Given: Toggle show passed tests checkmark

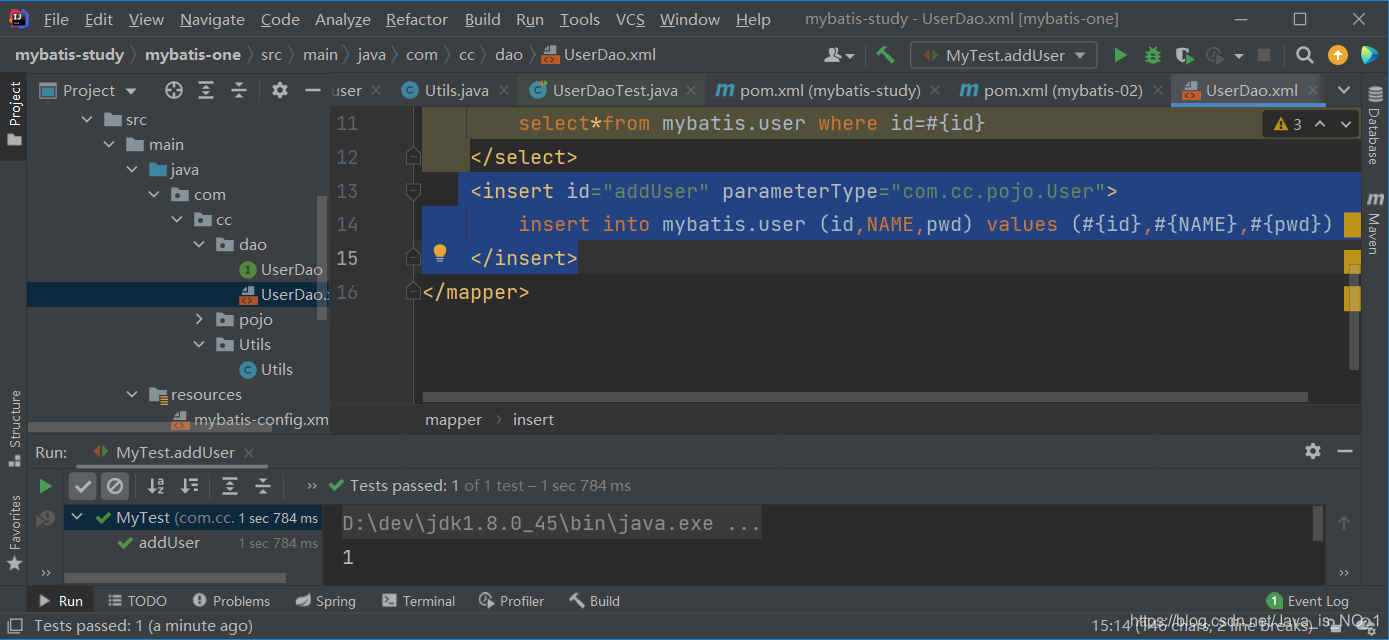Looking at the screenshot, I should (83, 486).
